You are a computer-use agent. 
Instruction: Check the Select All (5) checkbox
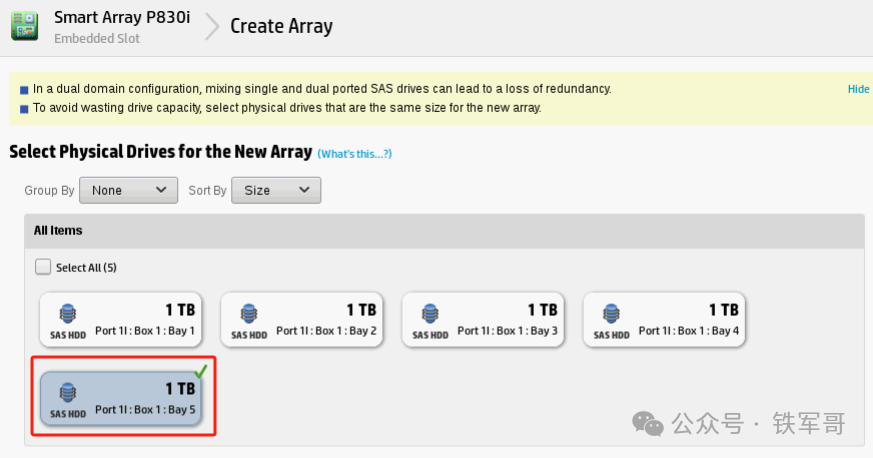pyautogui.click(x=43, y=267)
